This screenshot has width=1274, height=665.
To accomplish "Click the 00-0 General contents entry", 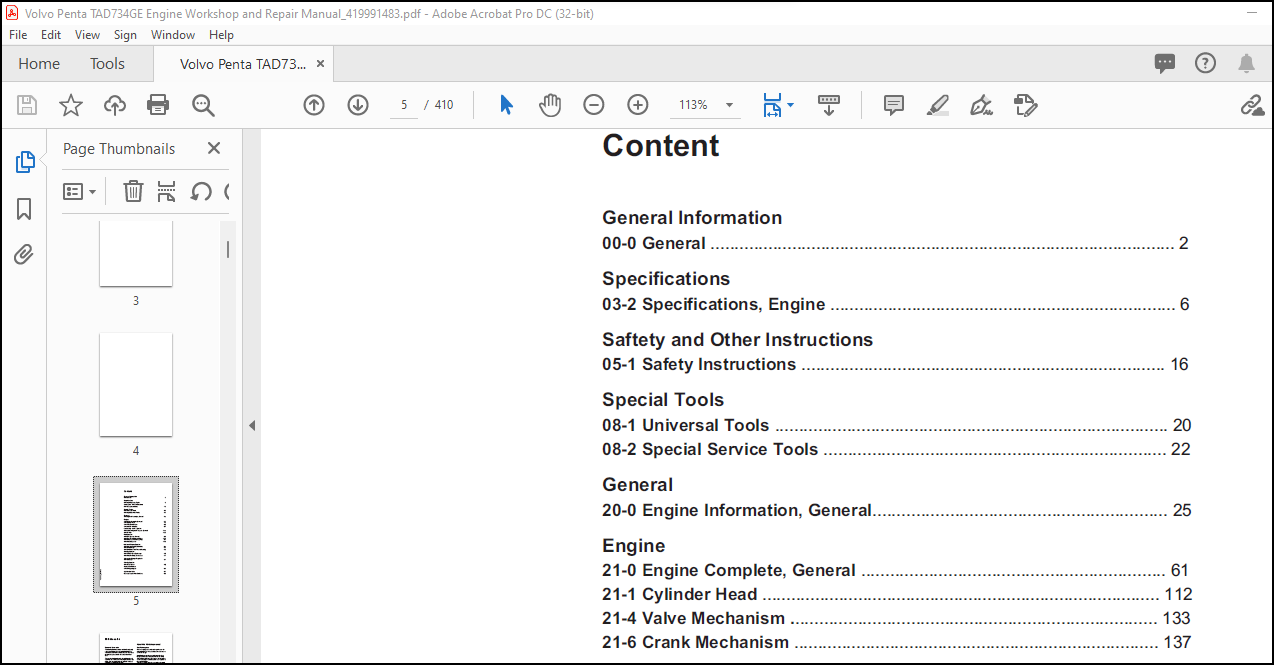I will click(894, 243).
